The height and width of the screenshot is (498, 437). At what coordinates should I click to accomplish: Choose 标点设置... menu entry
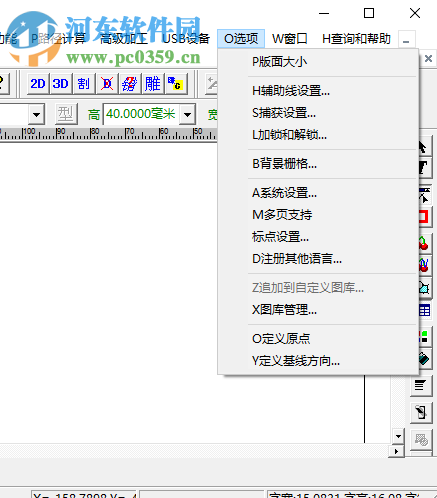coord(318,237)
